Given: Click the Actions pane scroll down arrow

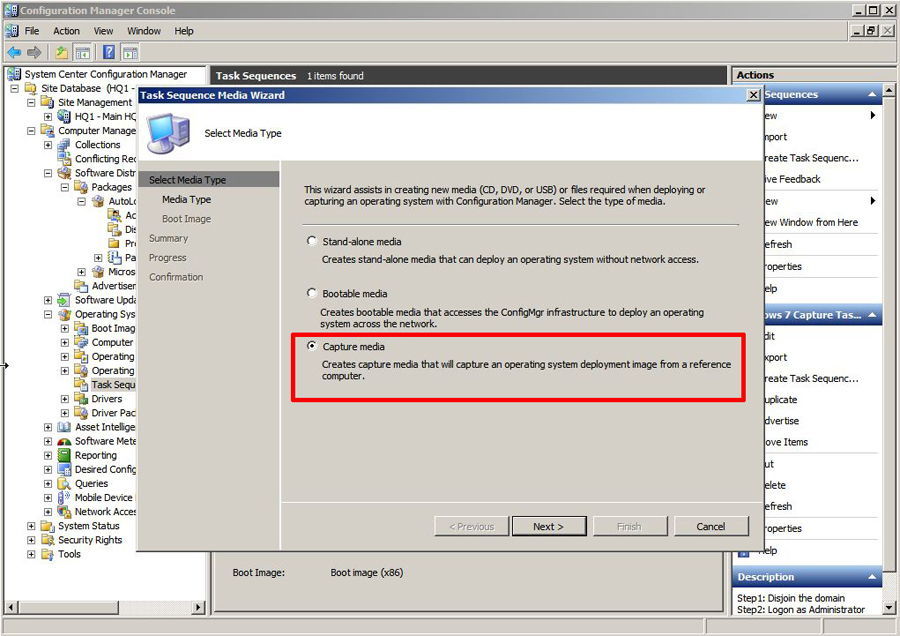Looking at the screenshot, I should click(x=889, y=607).
